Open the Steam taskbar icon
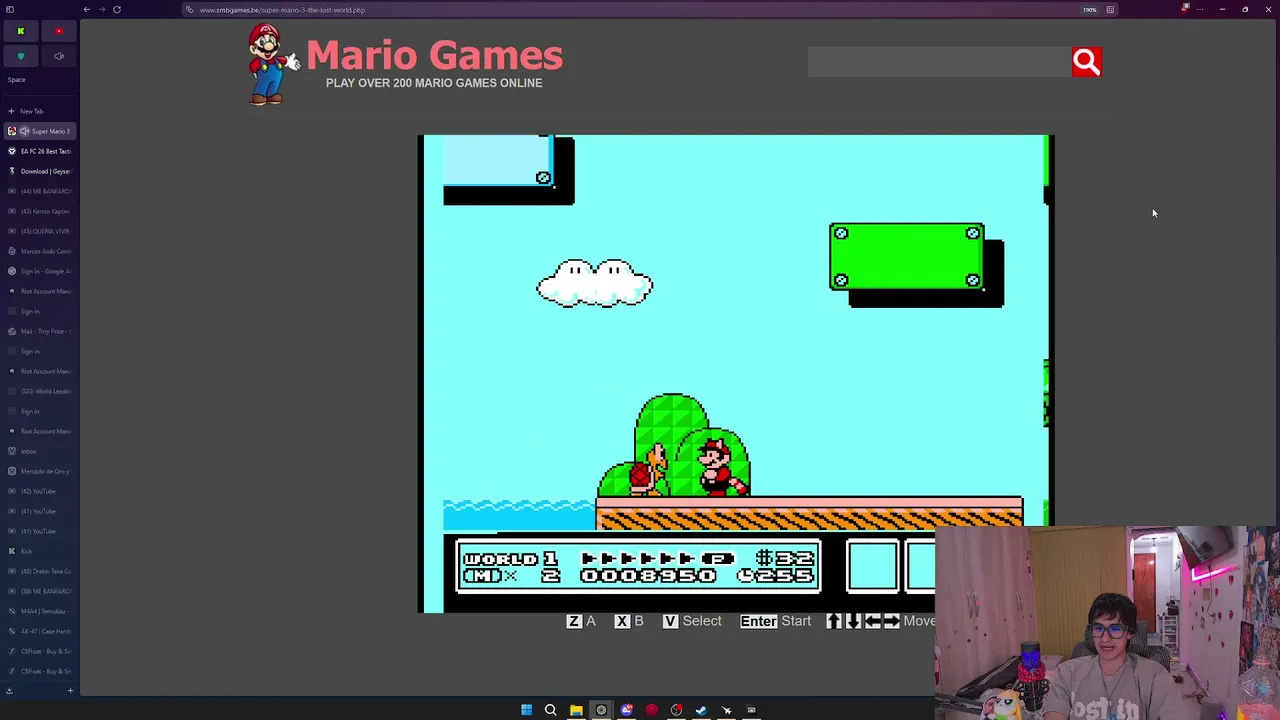The height and width of the screenshot is (720, 1280). [x=701, y=710]
